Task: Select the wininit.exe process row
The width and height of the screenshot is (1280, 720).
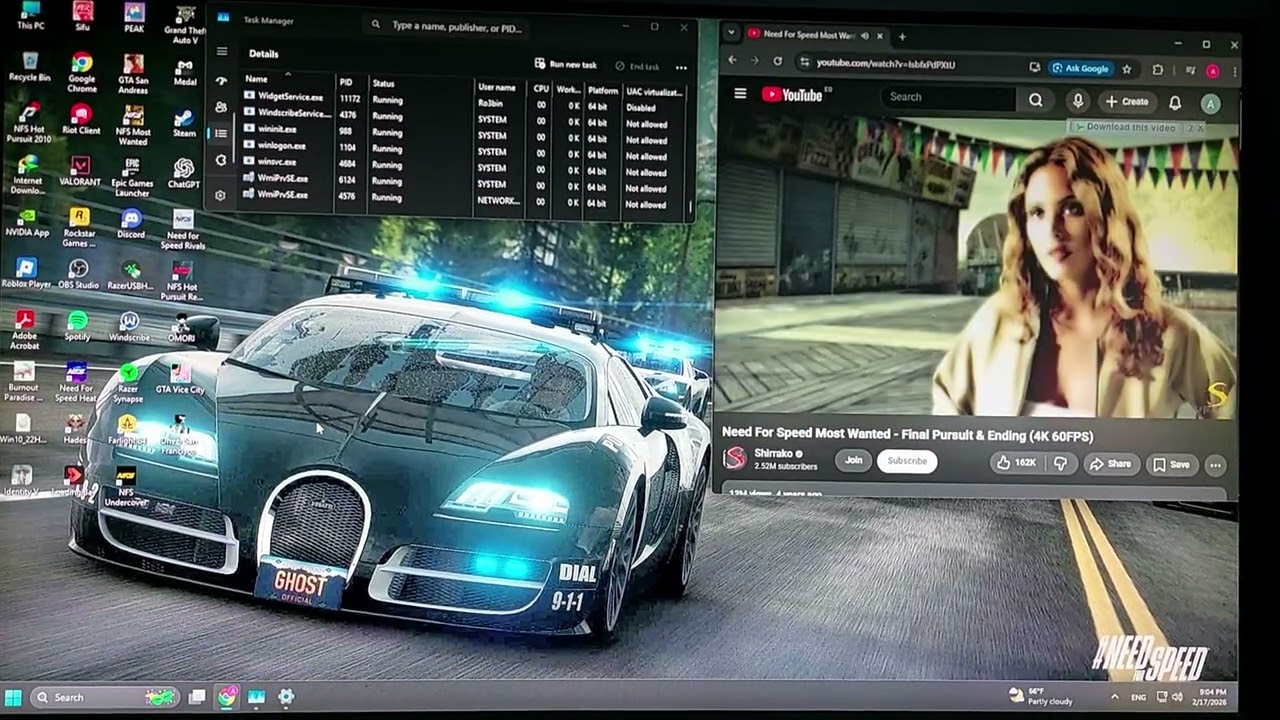Action: pyautogui.click(x=466, y=132)
